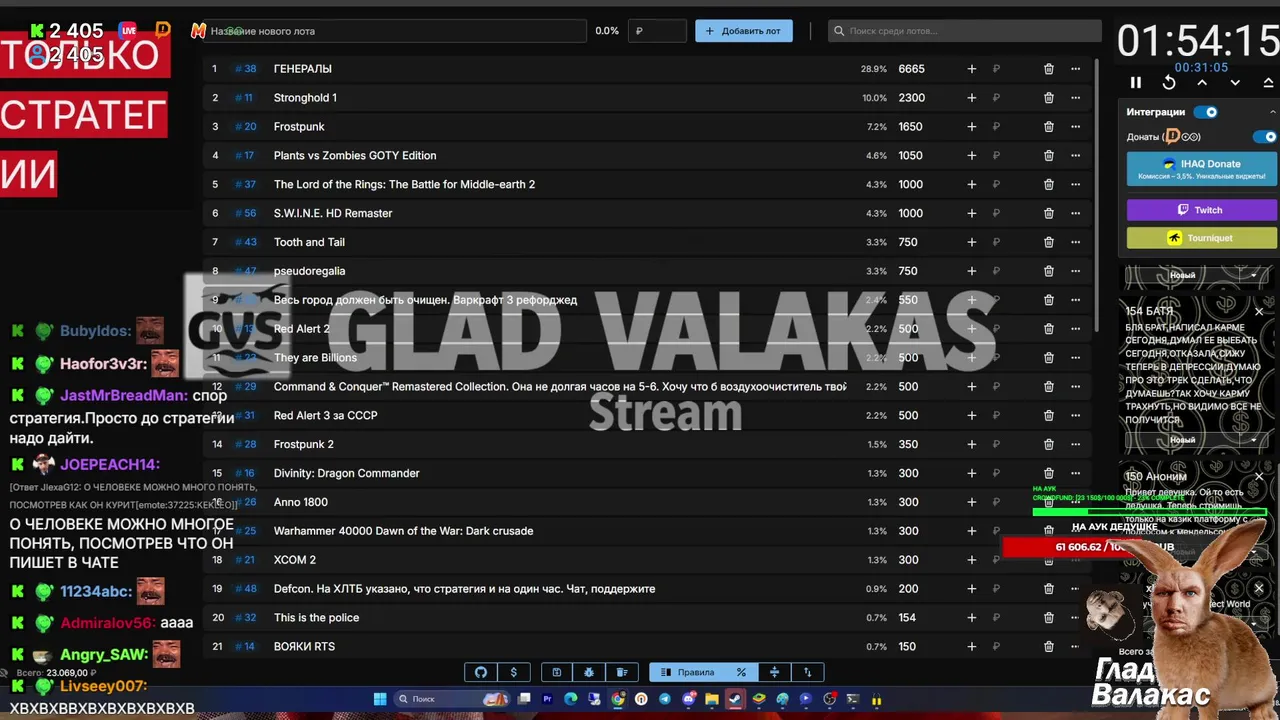Viewport: 1280px width, 720px height.
Task: Open more options for XCOM 2 lot
Action: (1076, 560)
